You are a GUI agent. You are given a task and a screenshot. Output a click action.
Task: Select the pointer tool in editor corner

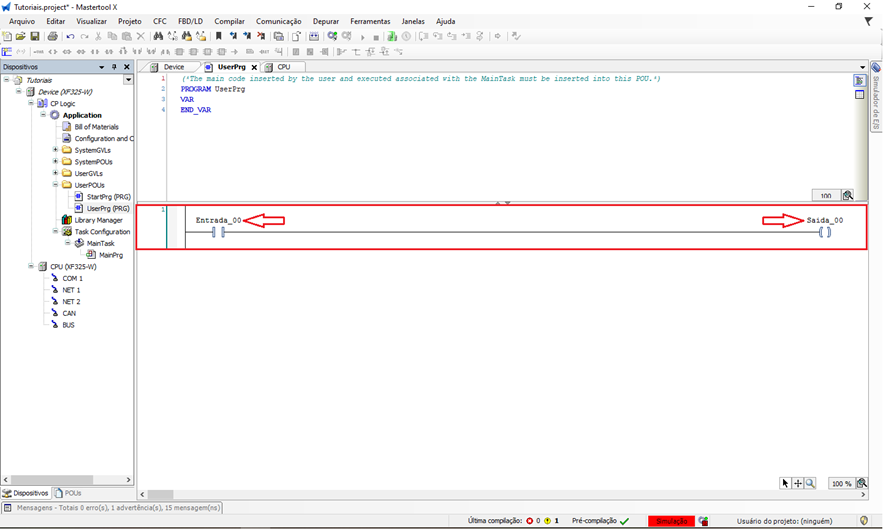(785, 483)
